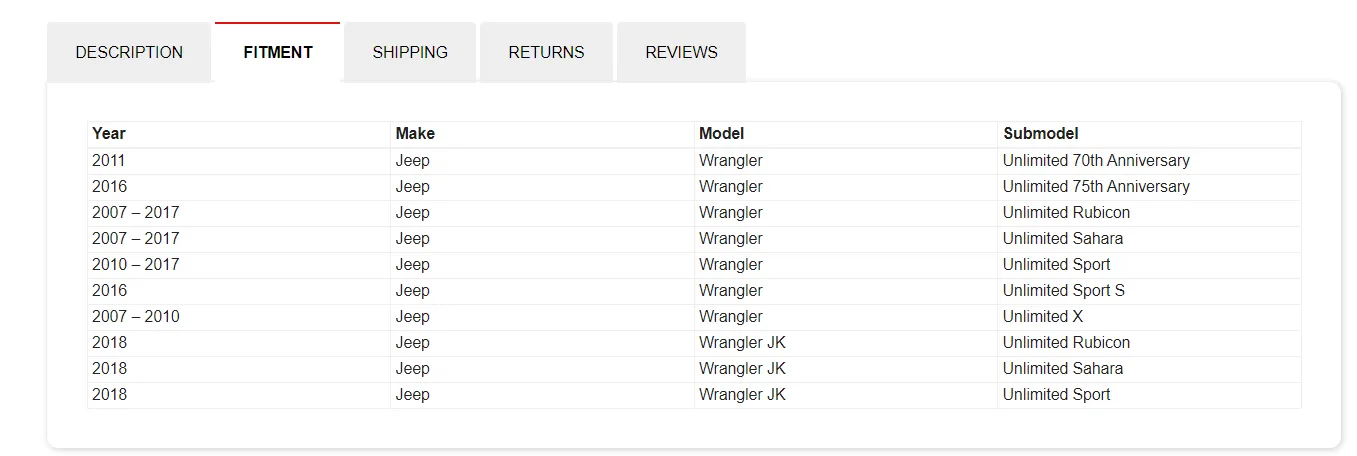Open the Description tab

tap(129, 52)
